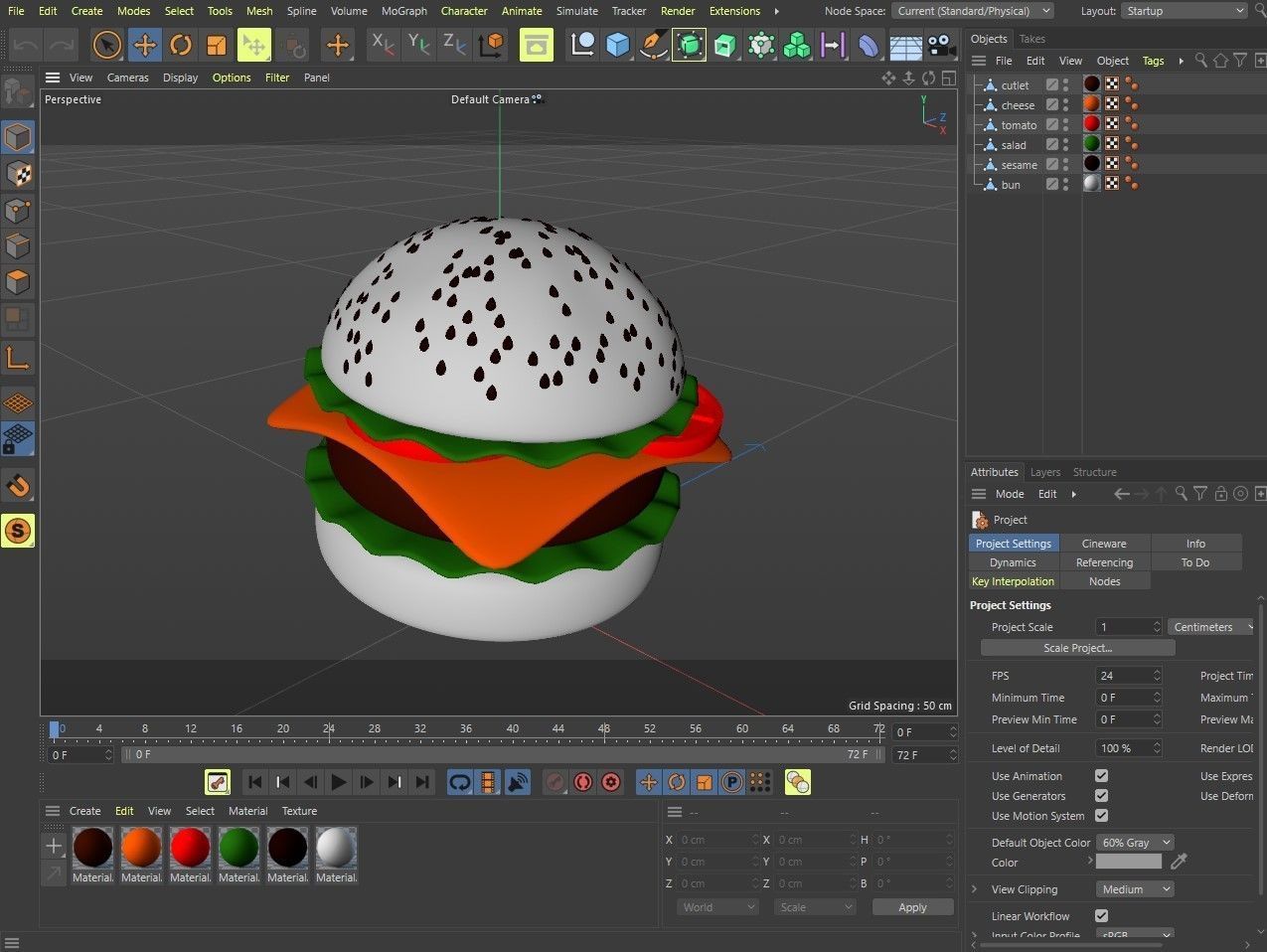Toggle the Use Animation checkbox

(x=1101, y=776)
